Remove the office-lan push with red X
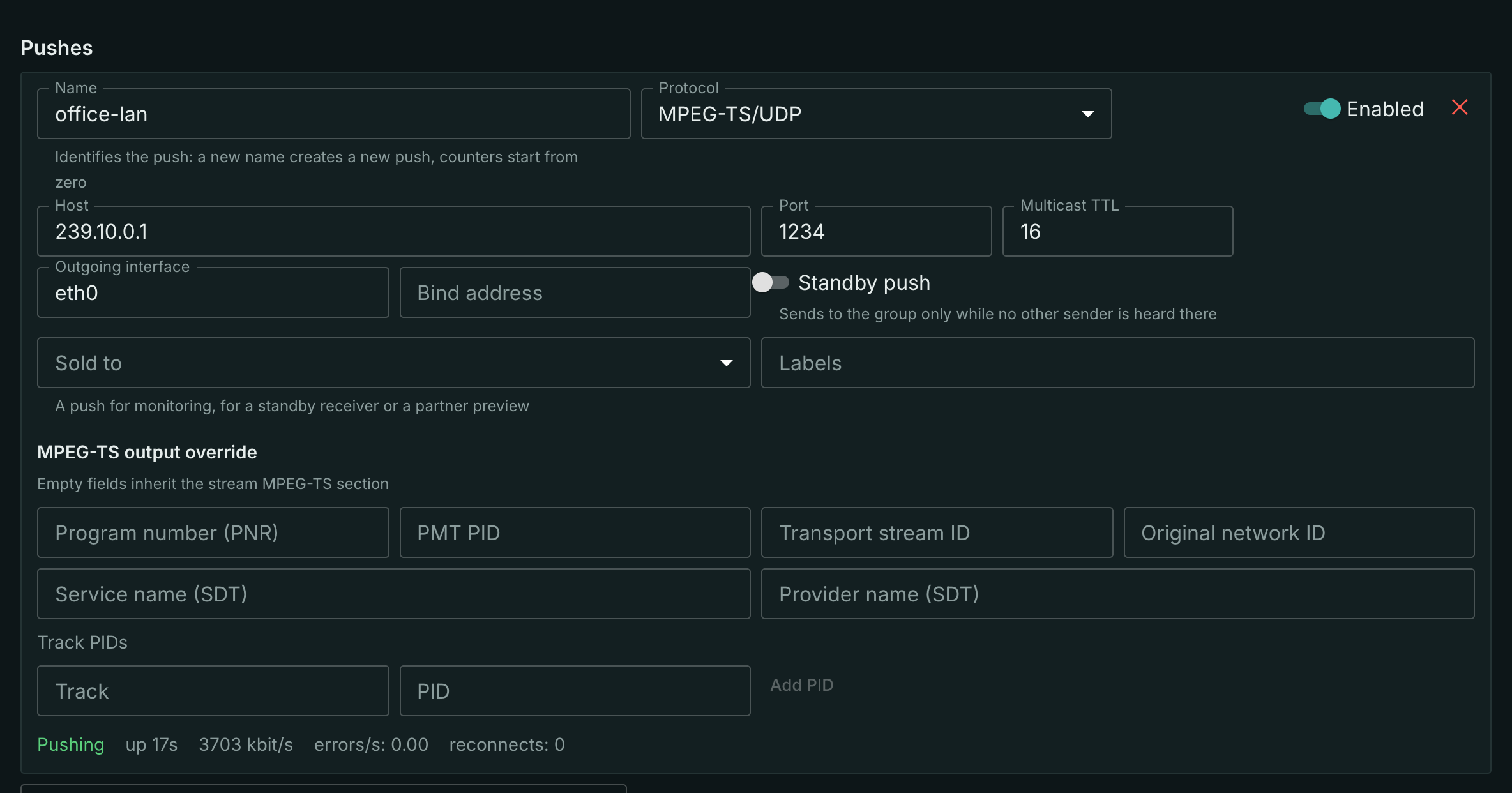Screen dimensions: 1512x793 (x=1460, y=107)
